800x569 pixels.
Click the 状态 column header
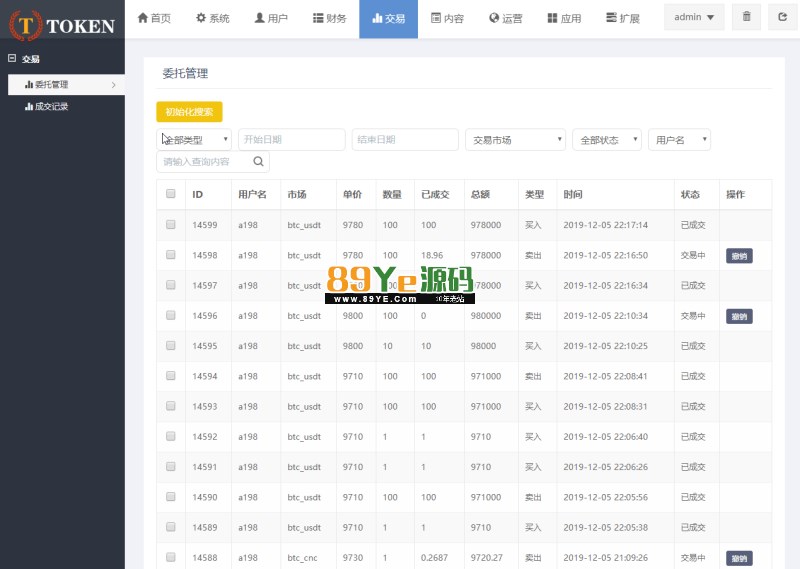coord(690,194)
